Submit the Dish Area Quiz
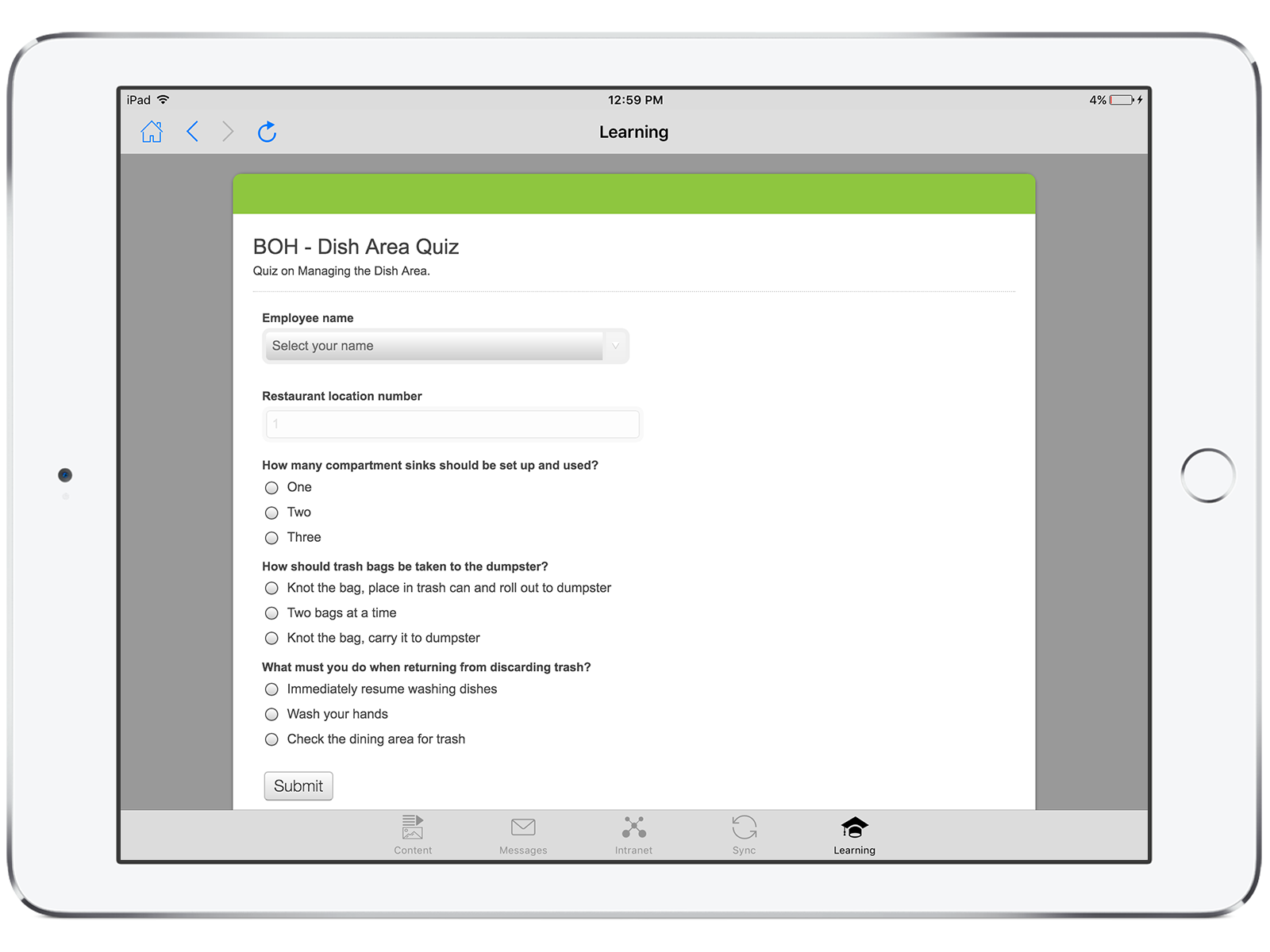This screenshot has height=952, width=1270. 298,786
